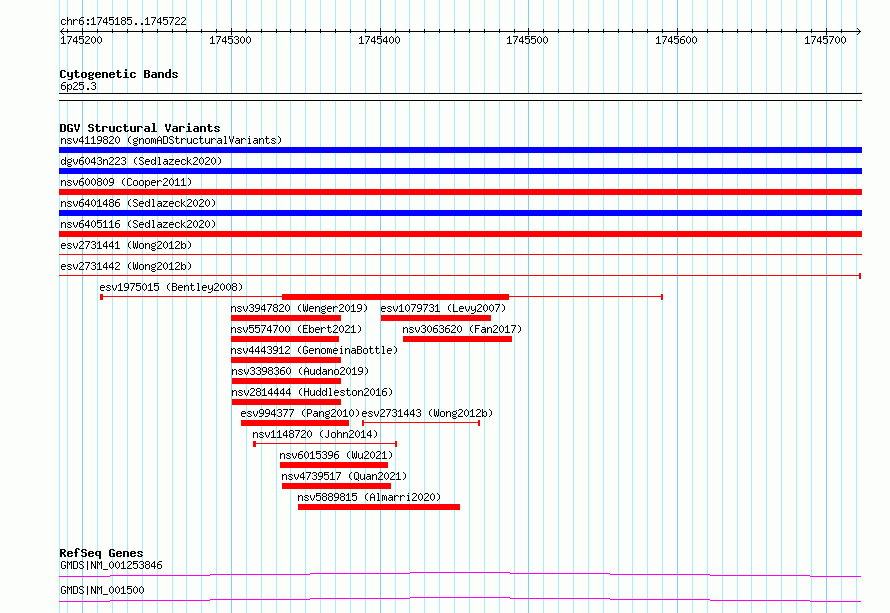Click nsv5574700 Ebert2021 label
Viewport: 890px width, 613px height.
click(x=296, y=329)
